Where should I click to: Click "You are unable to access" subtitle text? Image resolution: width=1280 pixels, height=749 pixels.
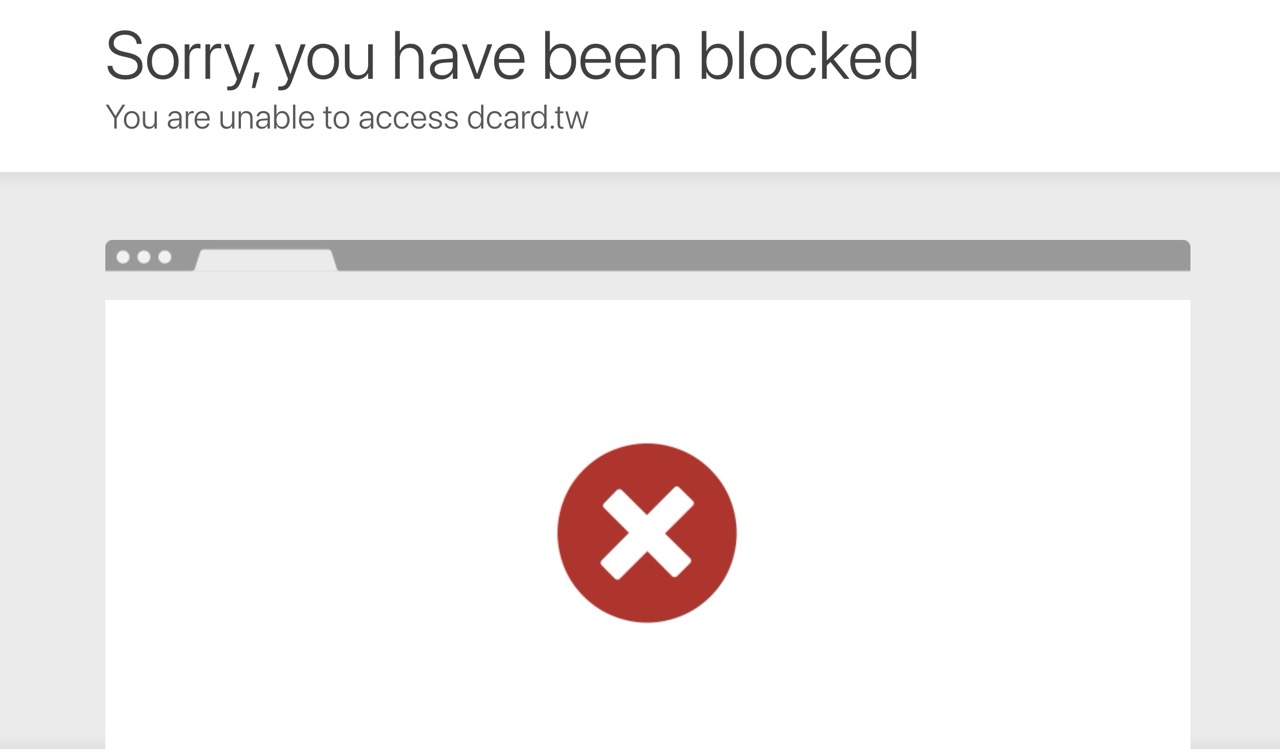pos(282,118)
